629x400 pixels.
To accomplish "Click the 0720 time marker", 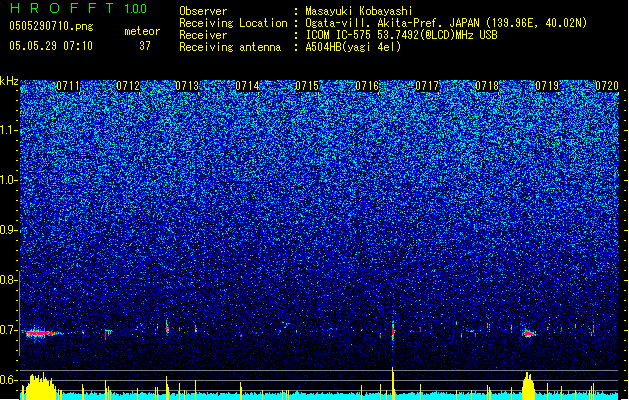I will click(x=607, y=86).
